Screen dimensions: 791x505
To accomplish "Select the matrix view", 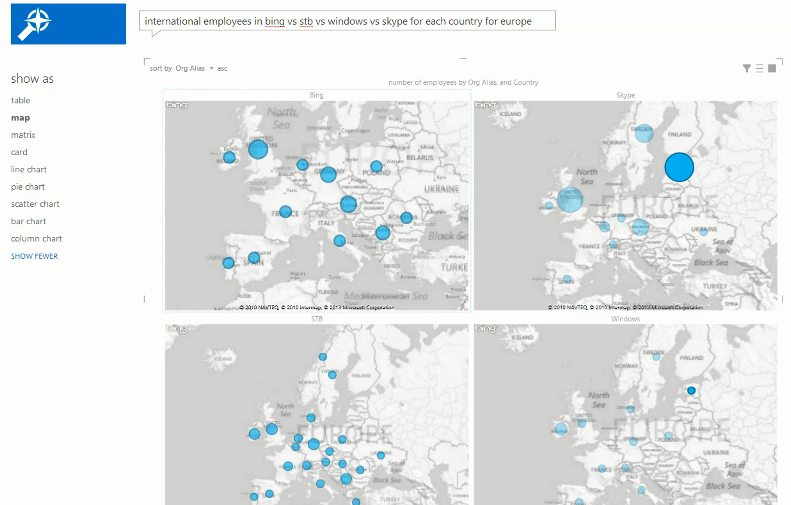I will click(23, 135).
